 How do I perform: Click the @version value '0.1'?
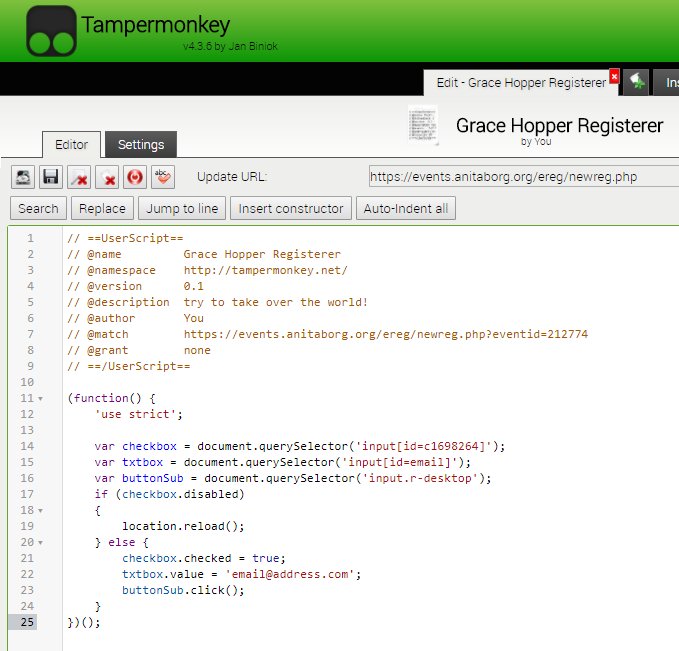(193, 286)
